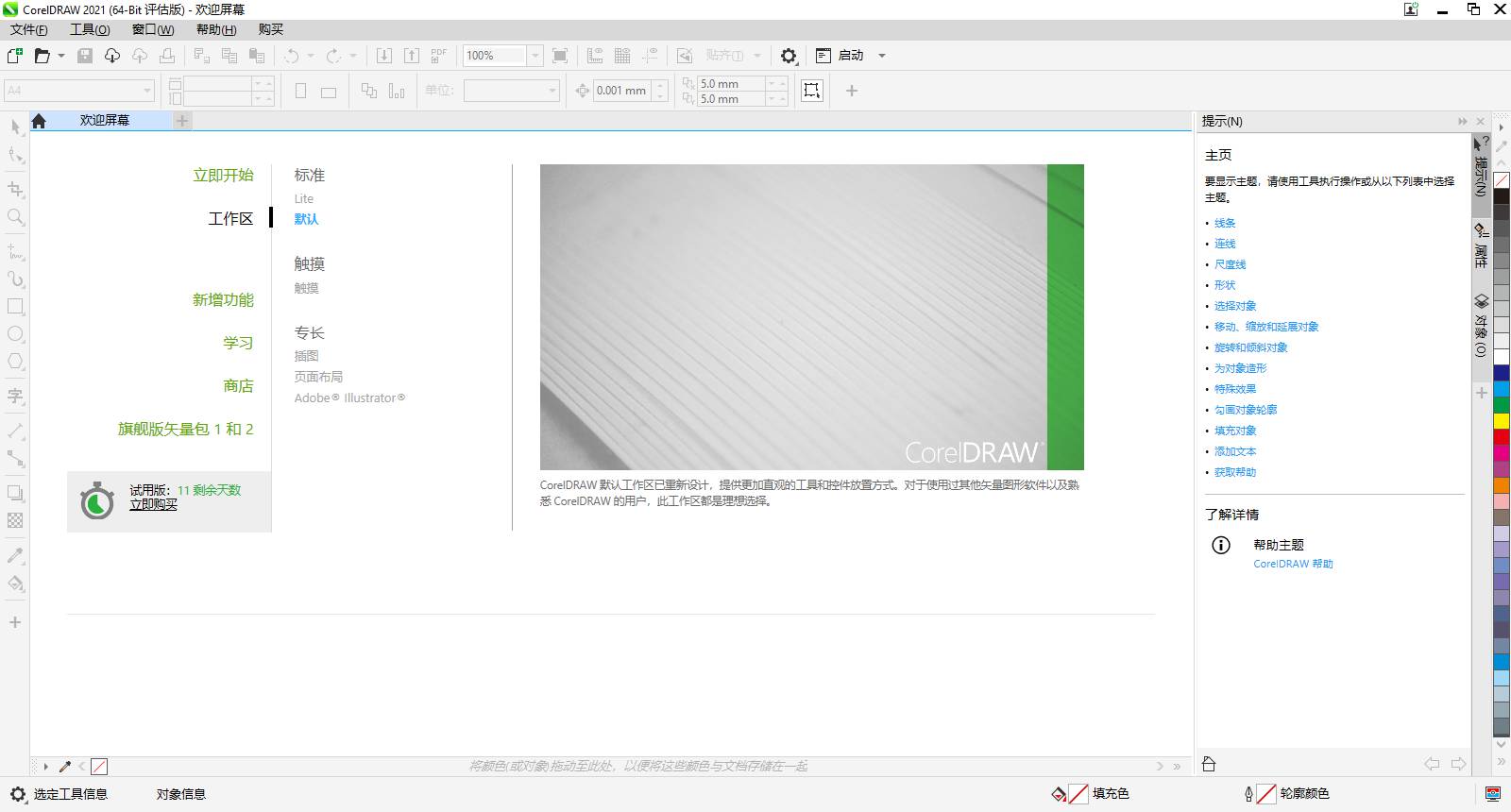Click the yellow color swatch in palette
The image size is (1511, 812).
pyautogui.click(x=1502, y=421)
